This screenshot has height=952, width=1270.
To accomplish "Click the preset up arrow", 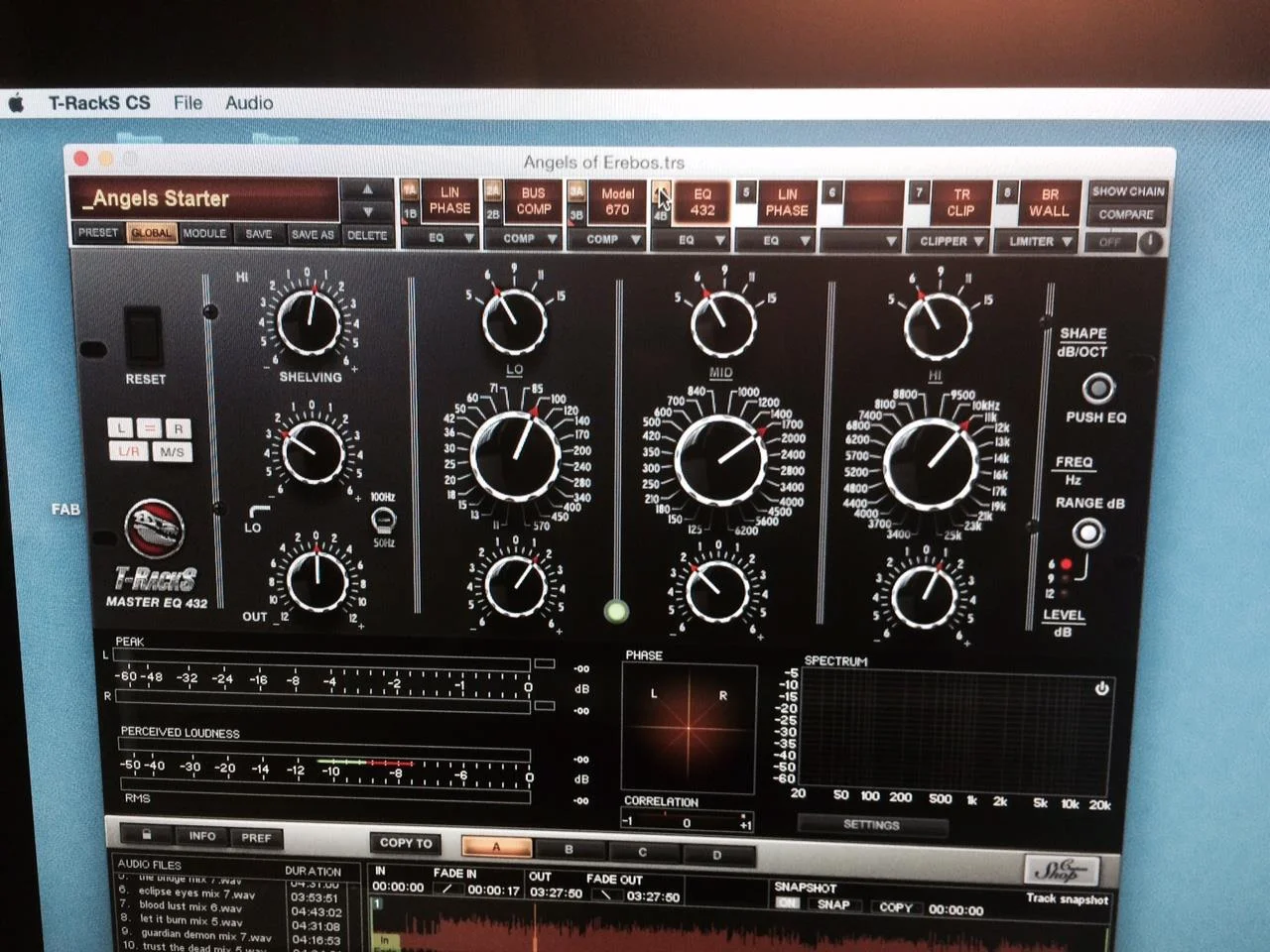I will pyautogui.click(x=367, y=189).
